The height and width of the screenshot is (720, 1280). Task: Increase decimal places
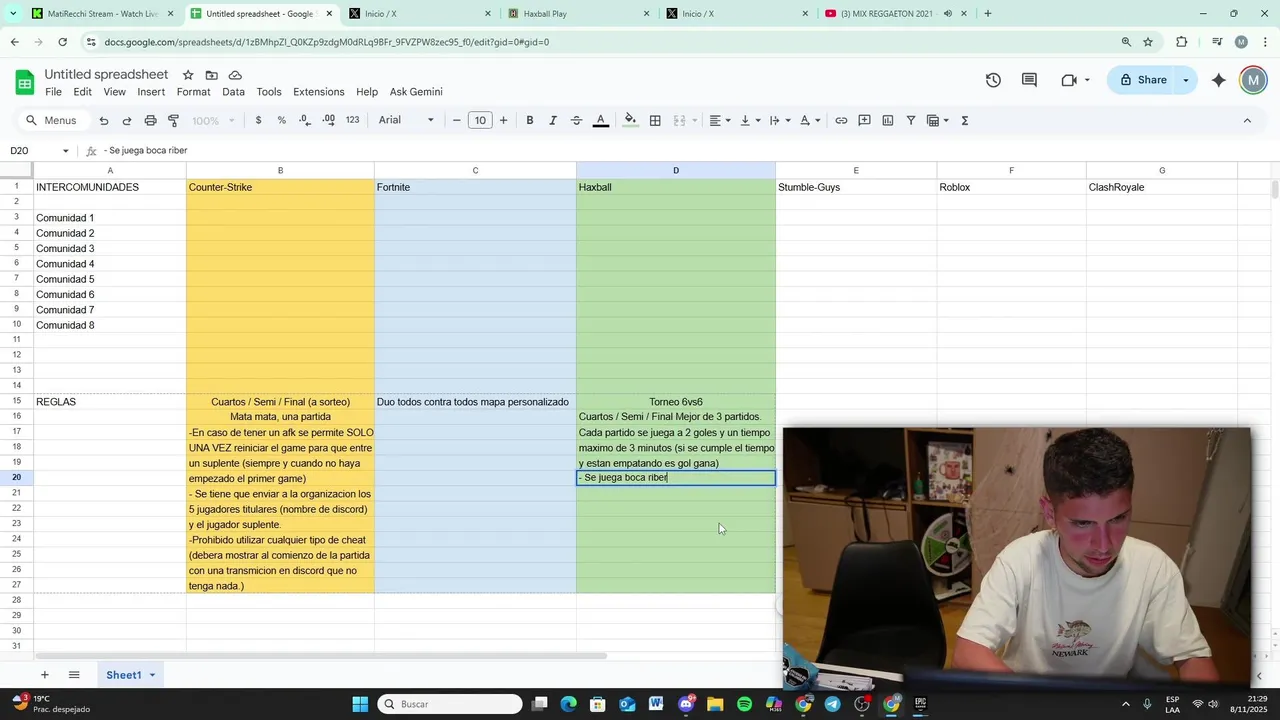[328, 120]
